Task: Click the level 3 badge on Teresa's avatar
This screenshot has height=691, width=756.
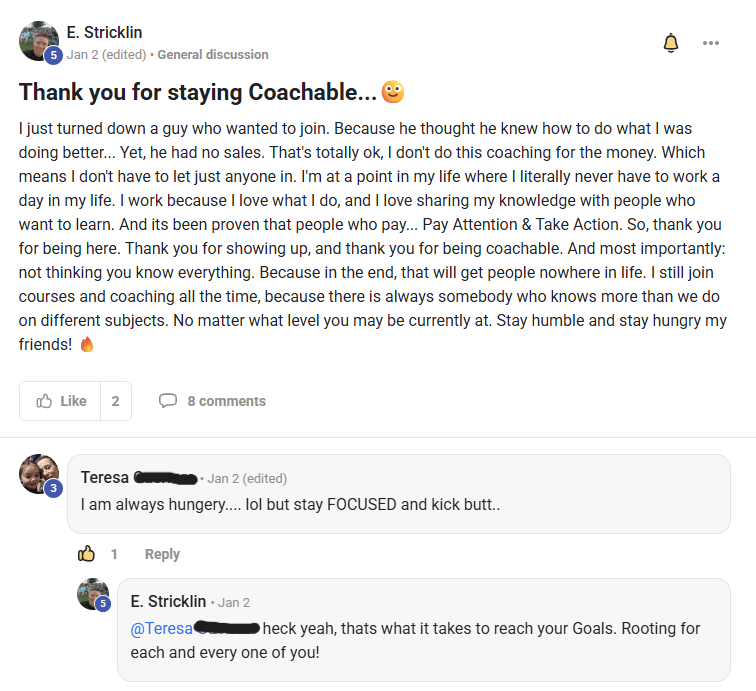Action: (x=54, y=488)
